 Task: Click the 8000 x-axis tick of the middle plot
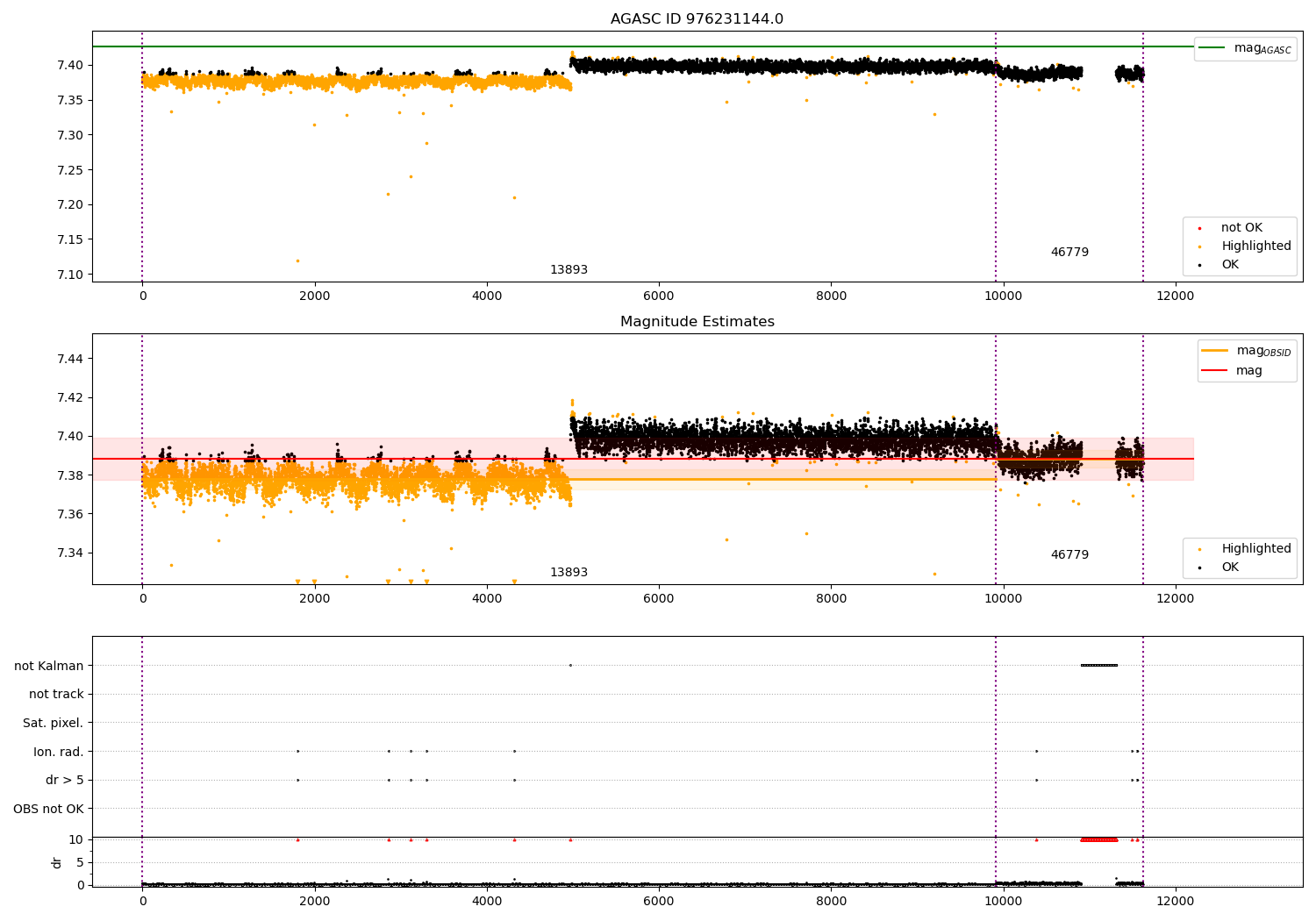click(831, 598)
